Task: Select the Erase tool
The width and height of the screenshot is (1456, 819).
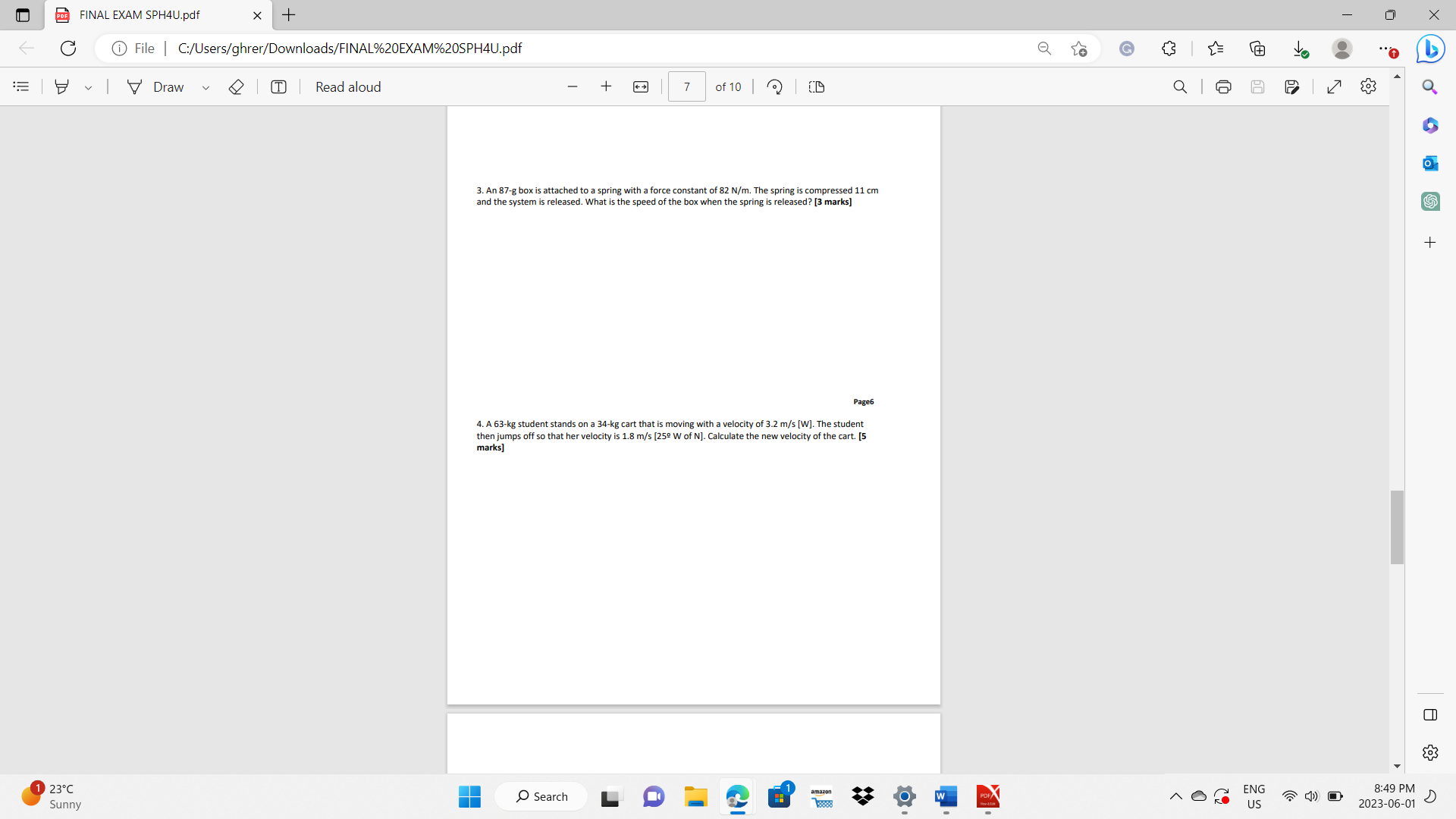Action: click(x=236, y=86)
